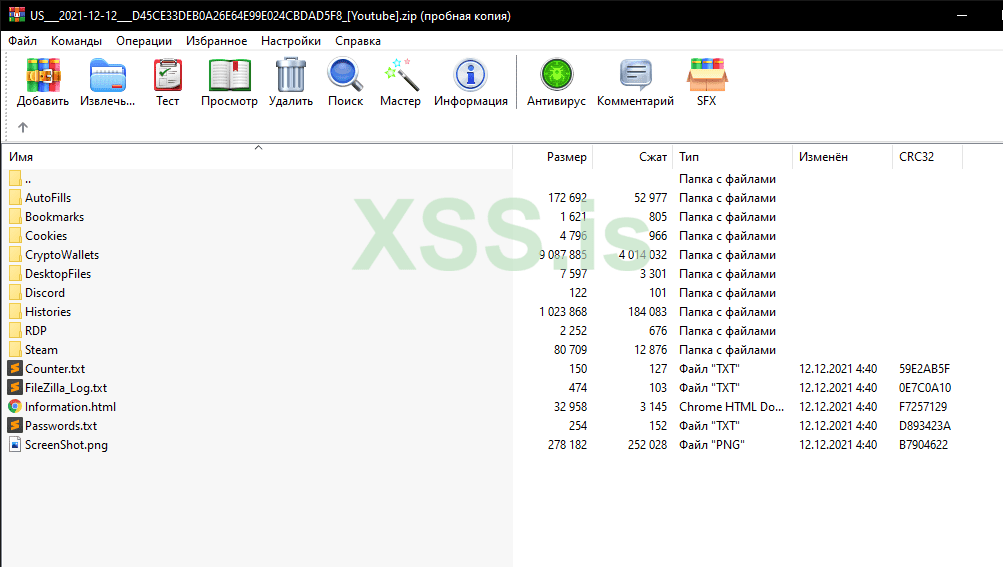Click the Steam folder icon
The width and height of the screenshot is (1003, 567).
15,349
